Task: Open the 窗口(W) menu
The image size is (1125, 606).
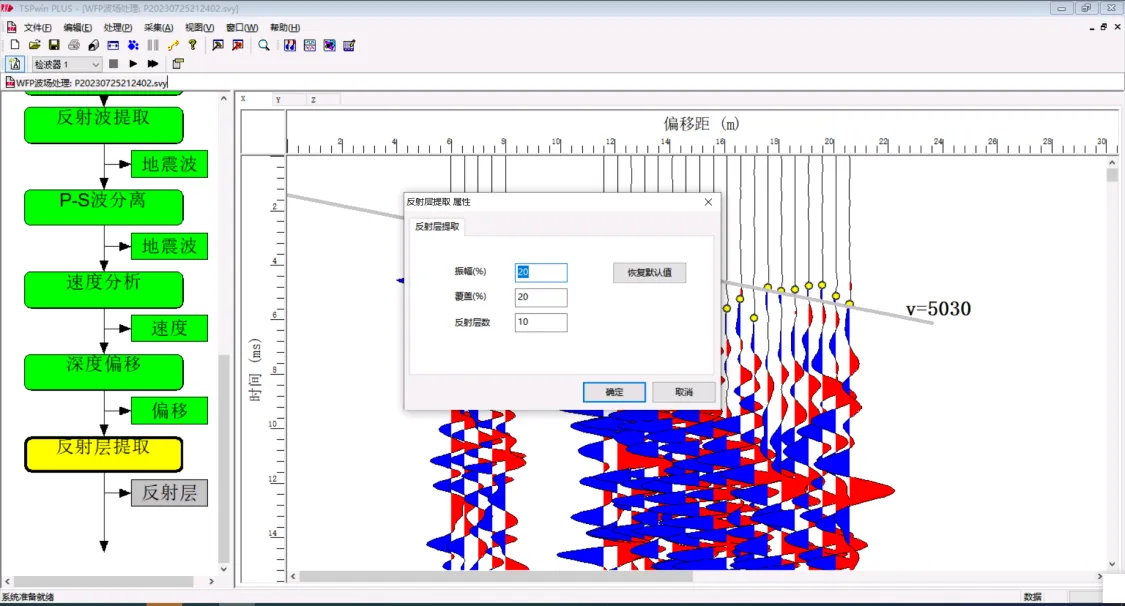Action: pos(242,27)
